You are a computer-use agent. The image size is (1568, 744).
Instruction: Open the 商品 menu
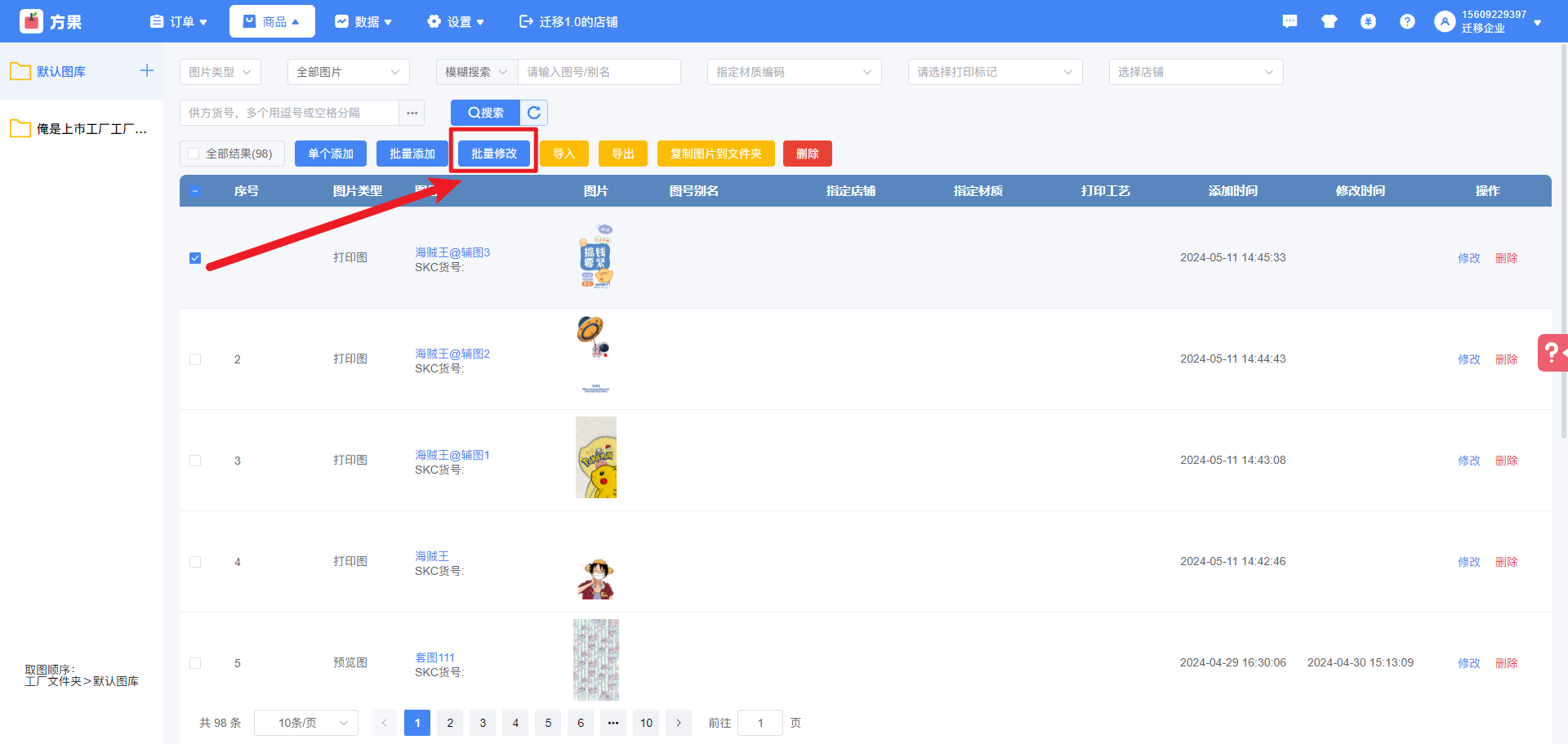272,21
